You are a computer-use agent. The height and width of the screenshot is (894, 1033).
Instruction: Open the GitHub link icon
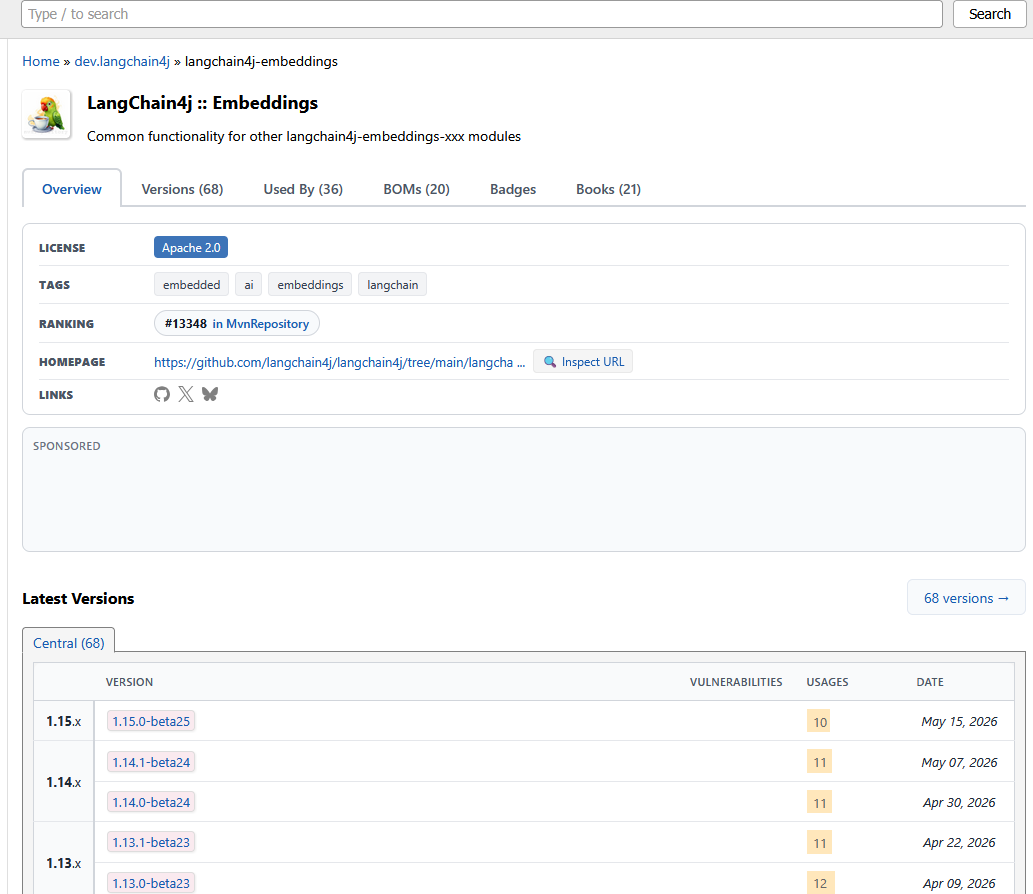point(162,394)
